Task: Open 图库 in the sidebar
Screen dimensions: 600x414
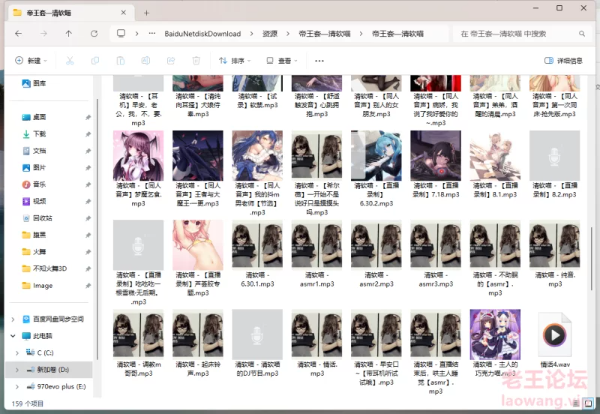Action: point(34,83)
